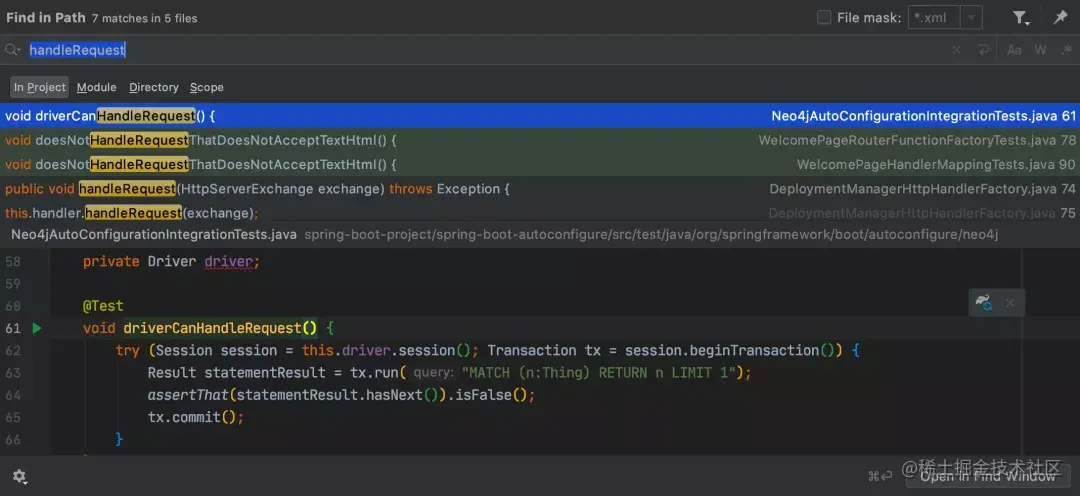Click the spring-boot-project preview file path
Screen dimensions: 1080x496
tap(651, 234)
